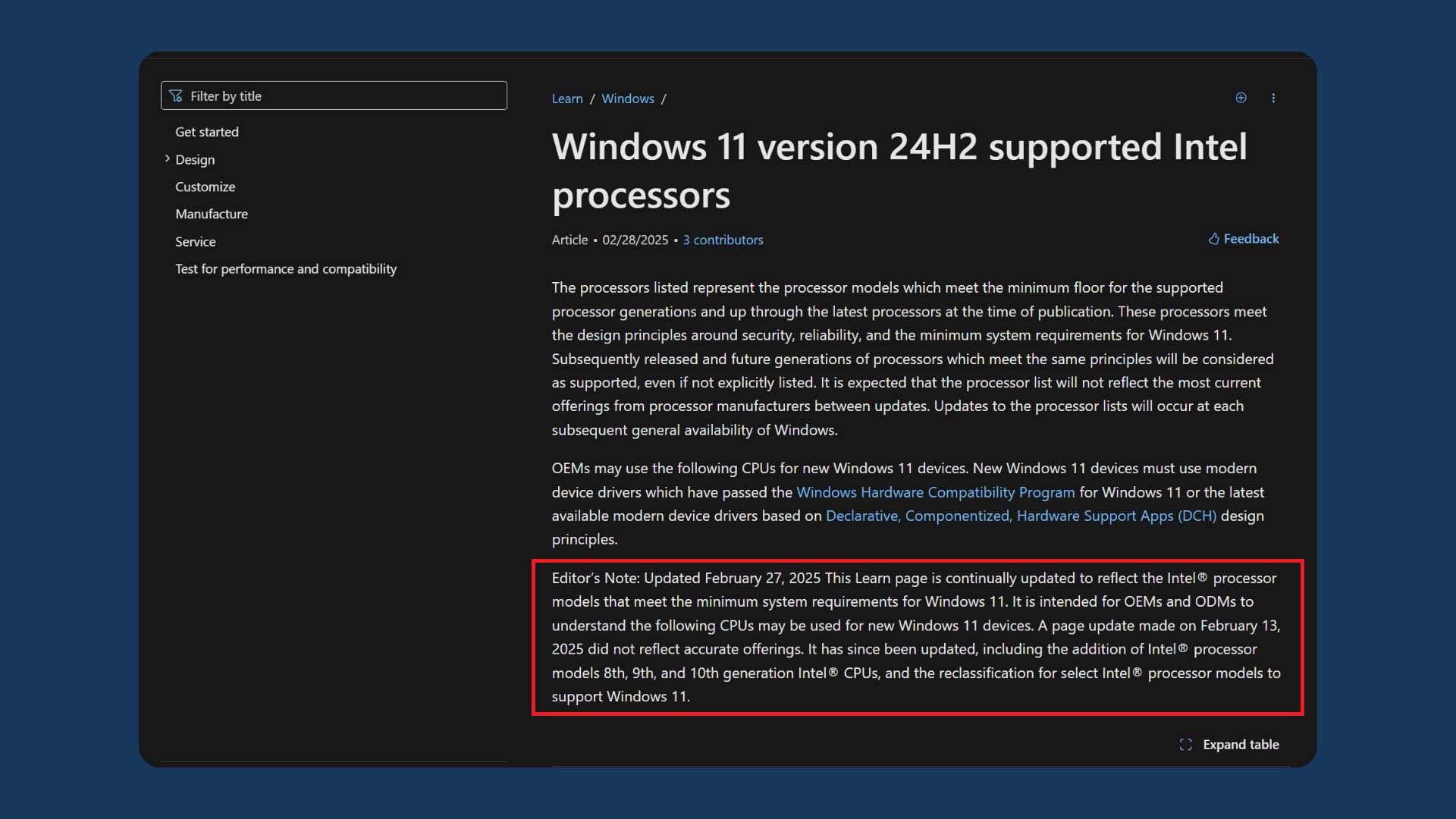Click the Feedback thumbs-up icon
This screenshot has height=819, width=1456.
point(1213,239)
